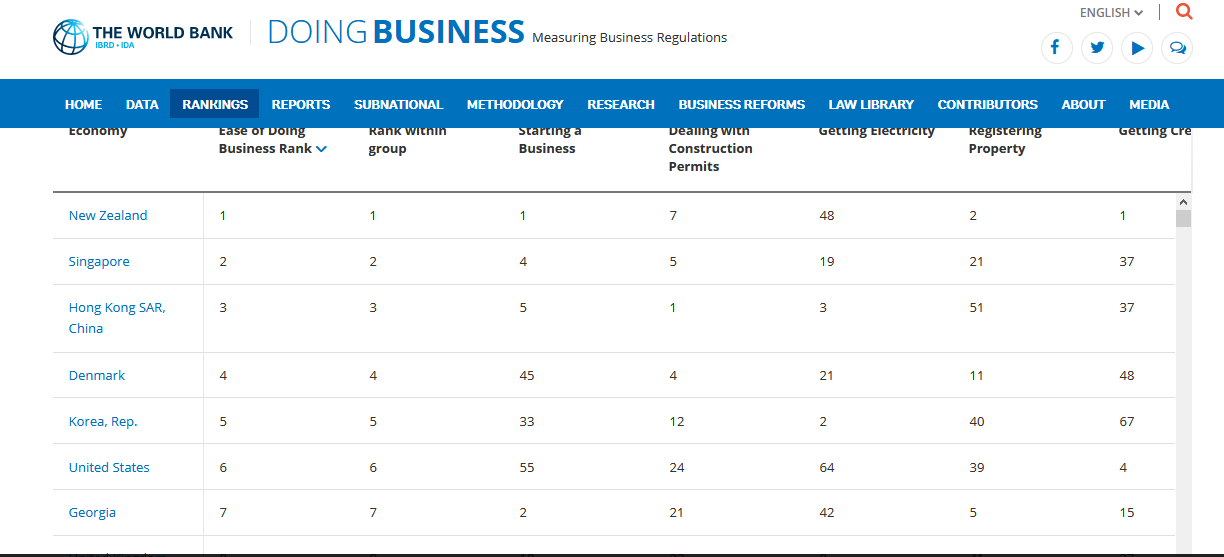Screen dimensions: 1224x557
Task: Click the table's vertical scrollbar thumb
Action: click(x=1184, y=219)
